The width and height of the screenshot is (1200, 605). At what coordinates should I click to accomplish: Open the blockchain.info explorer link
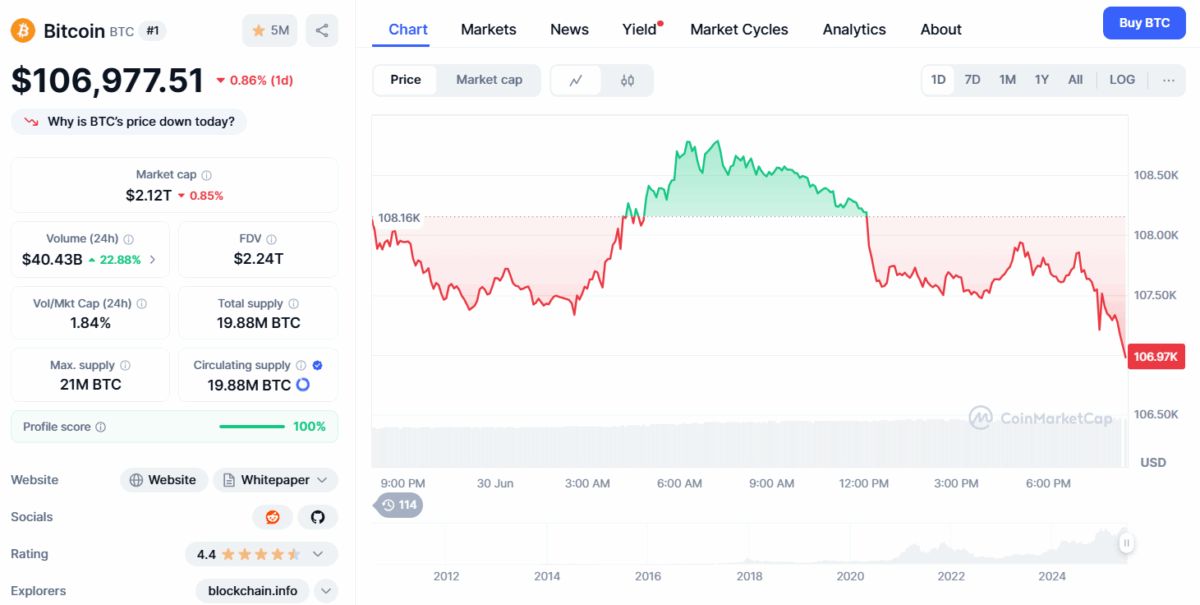coord(253,591)
